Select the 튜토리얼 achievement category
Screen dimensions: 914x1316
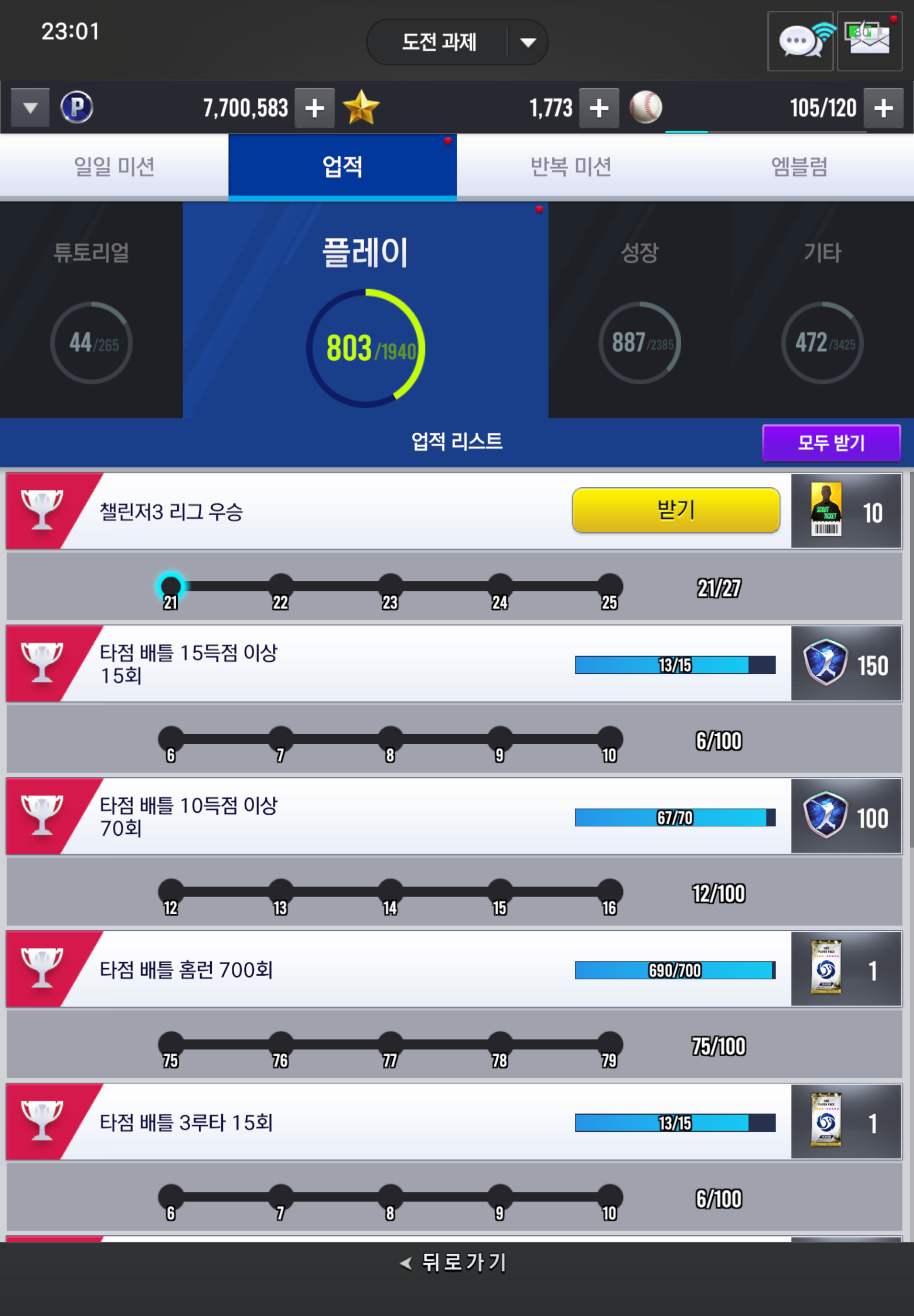point(91,310)
